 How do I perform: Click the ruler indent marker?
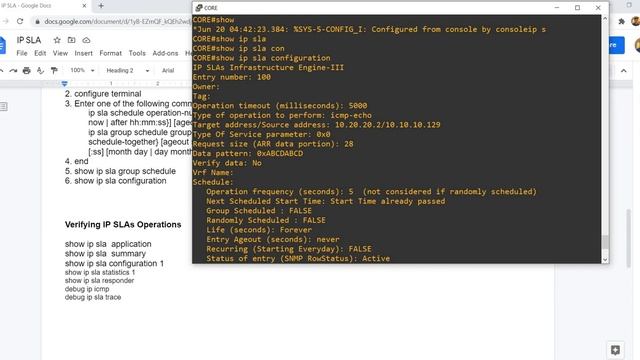64,84
